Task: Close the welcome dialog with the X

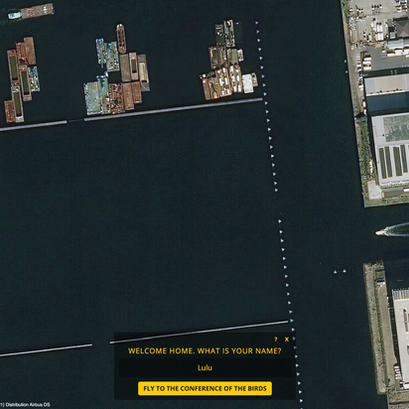Action: [x=287, y=339]
